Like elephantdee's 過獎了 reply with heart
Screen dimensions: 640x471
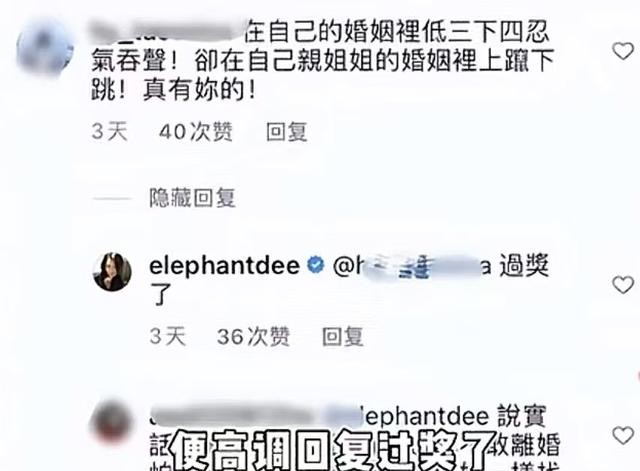[x=623, y=284]
